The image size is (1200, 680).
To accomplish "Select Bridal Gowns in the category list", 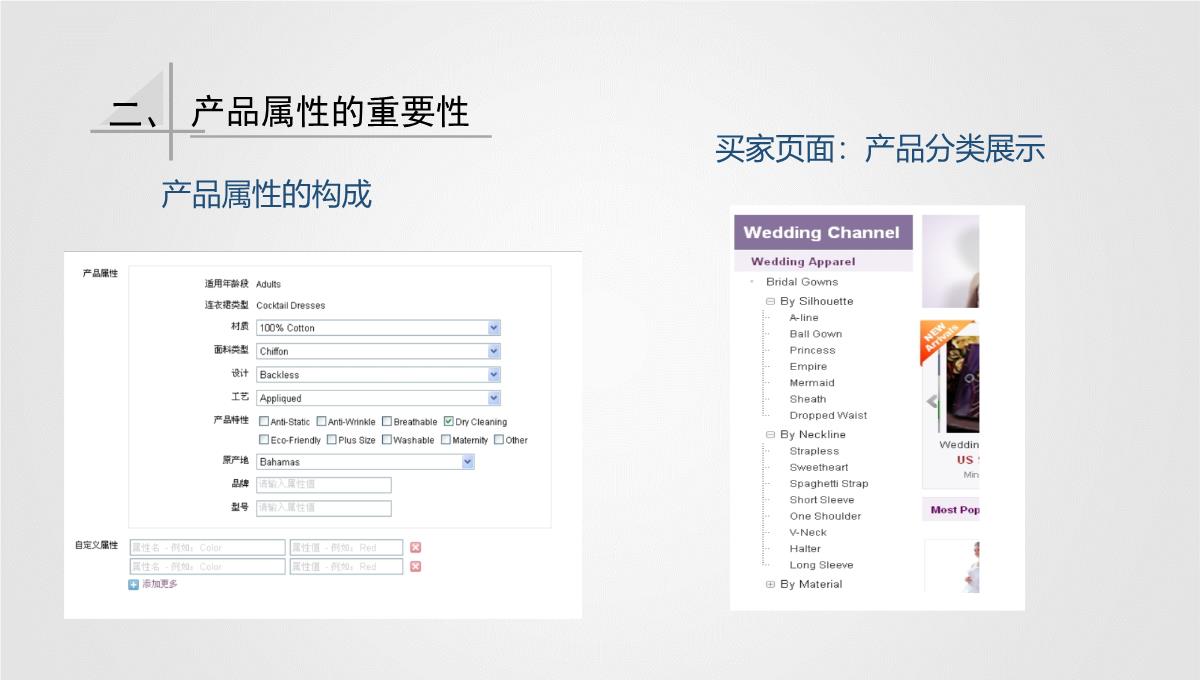I will [x=802, y=282].
